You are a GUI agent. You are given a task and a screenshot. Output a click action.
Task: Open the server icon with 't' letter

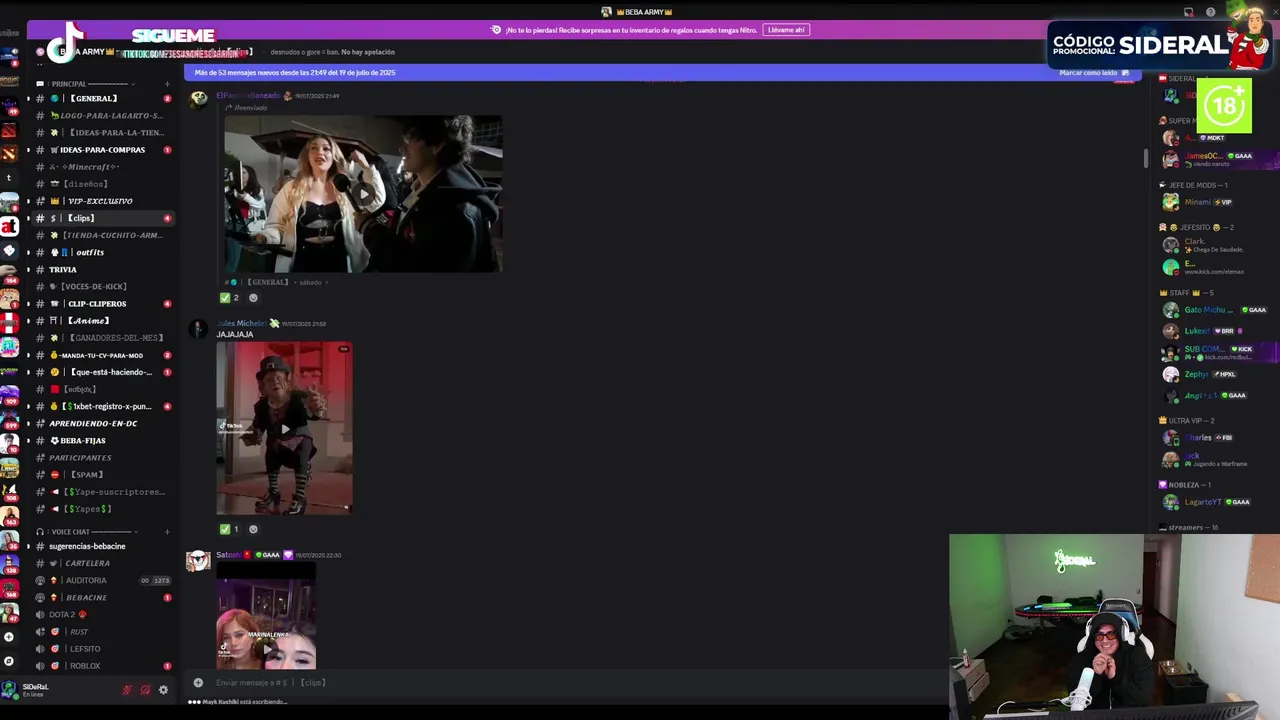point(9,177)
